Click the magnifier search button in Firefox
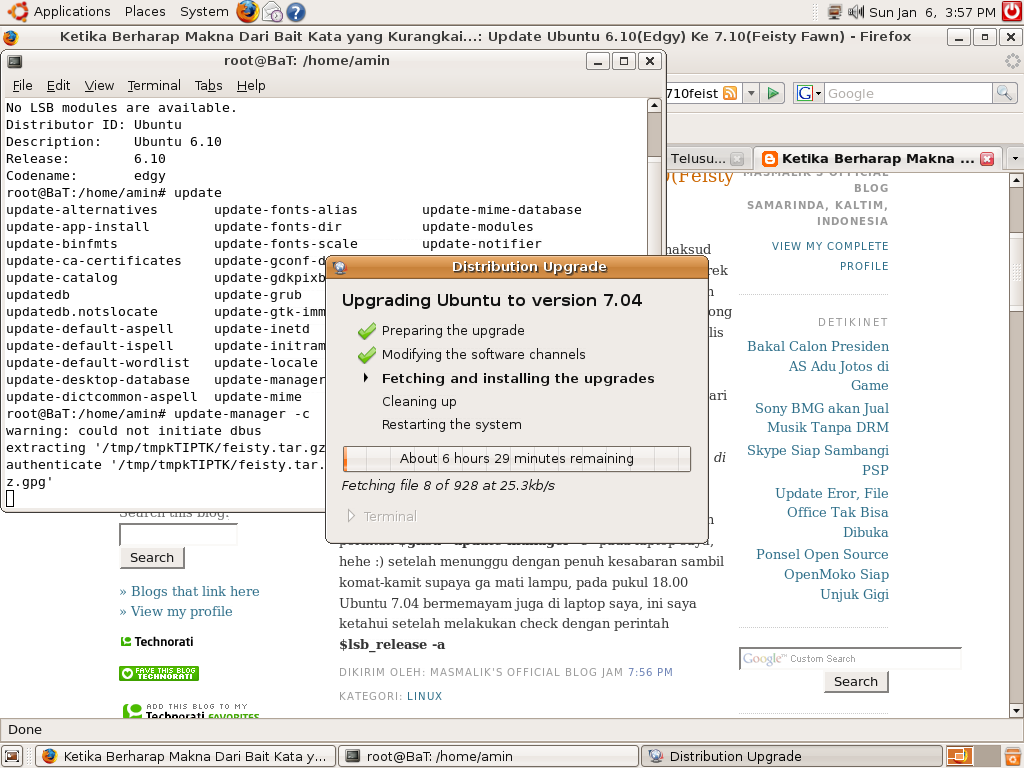This screenshot has height=768, width=1024. 1004,93
